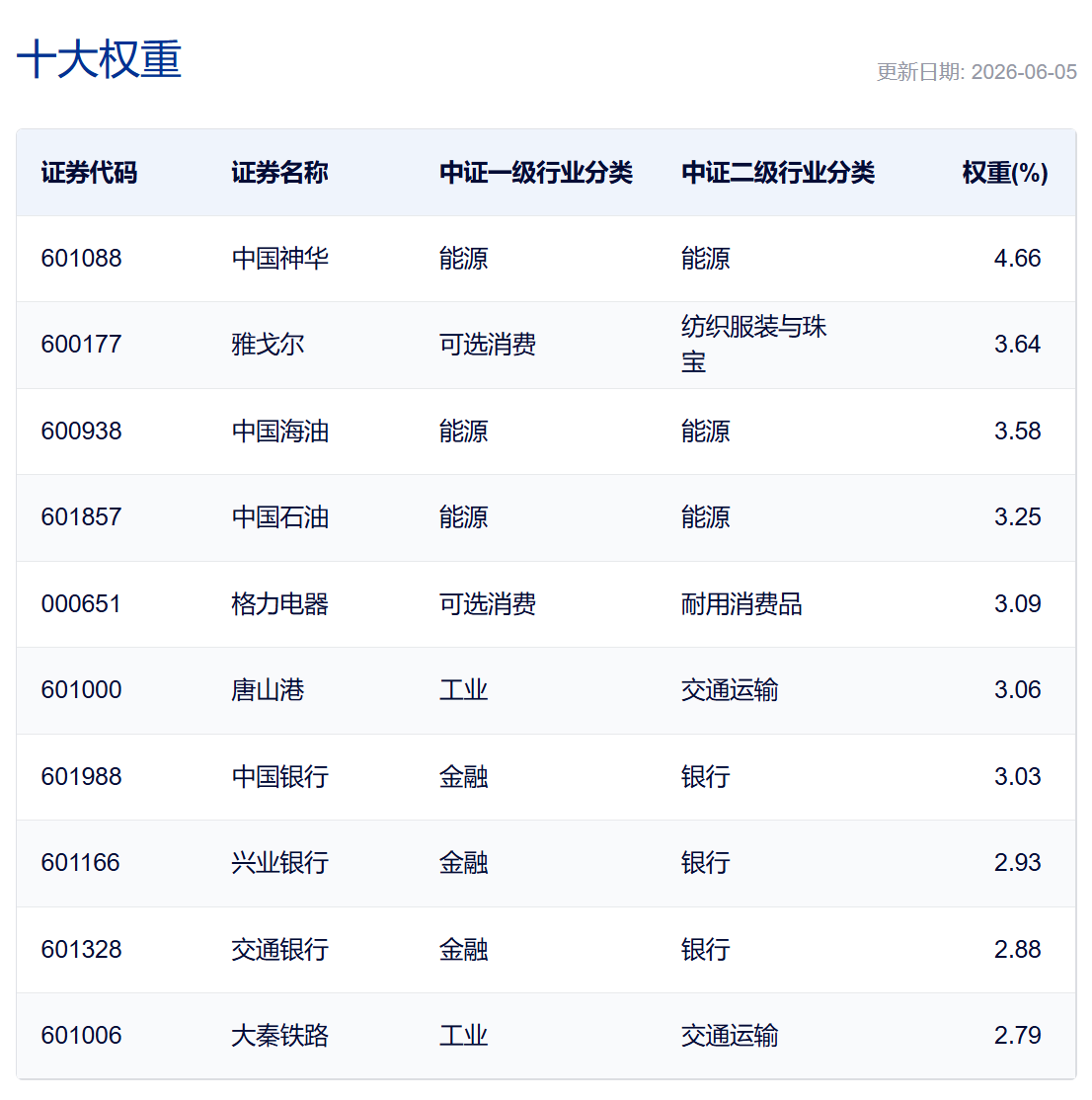This screenshot has height=1100, width=1092.
Task: Select stock code 601988
Action: pyautogui.click(x=81, y=776)
